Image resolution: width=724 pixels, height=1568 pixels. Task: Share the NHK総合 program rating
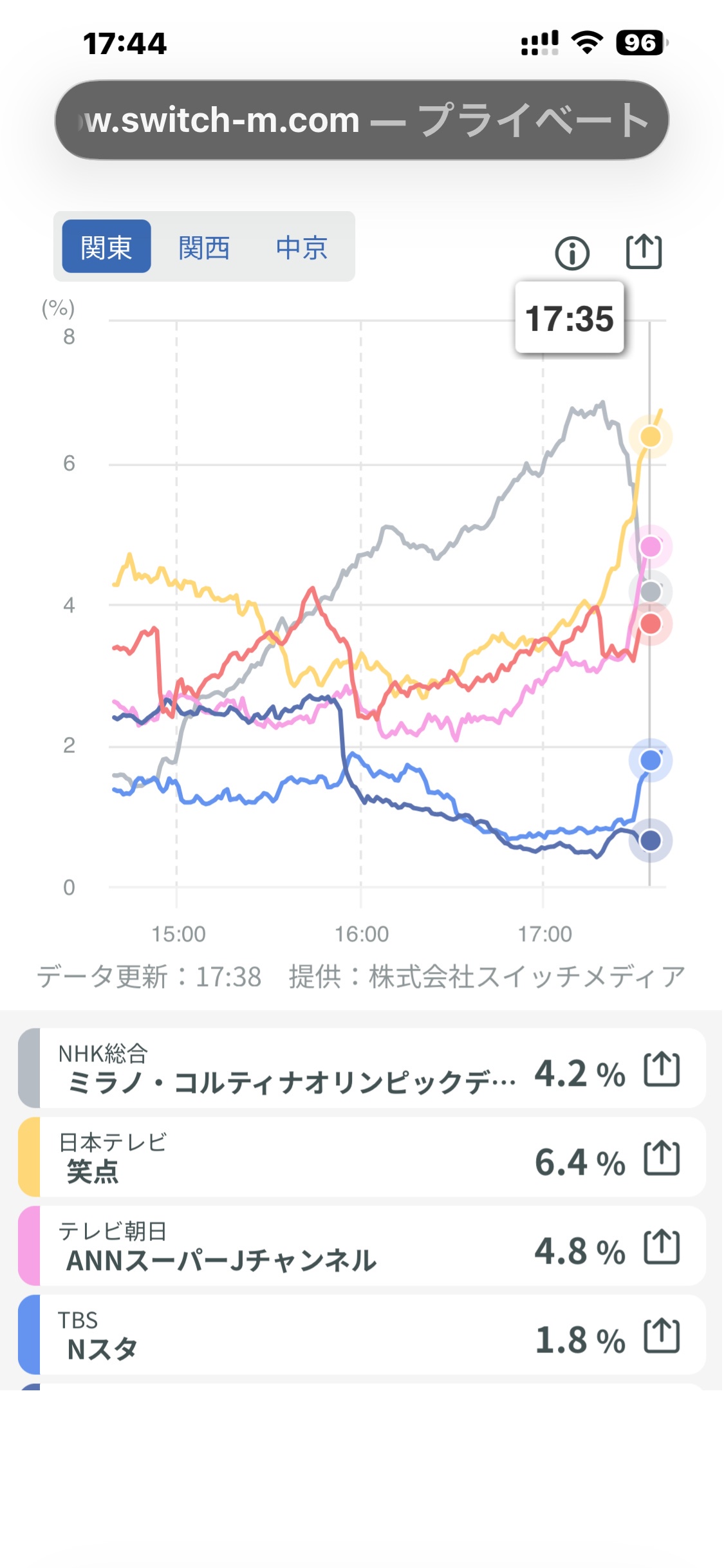tap(662, 1069)
